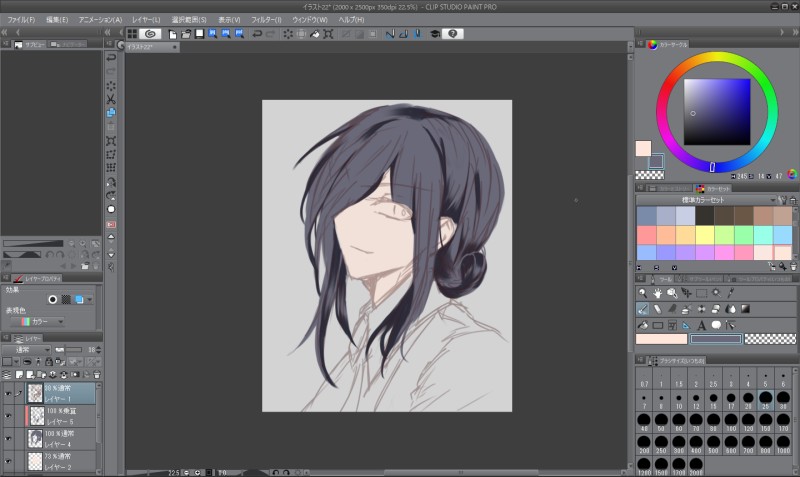Hide レイヤー 1 using its eye icon

8,393
